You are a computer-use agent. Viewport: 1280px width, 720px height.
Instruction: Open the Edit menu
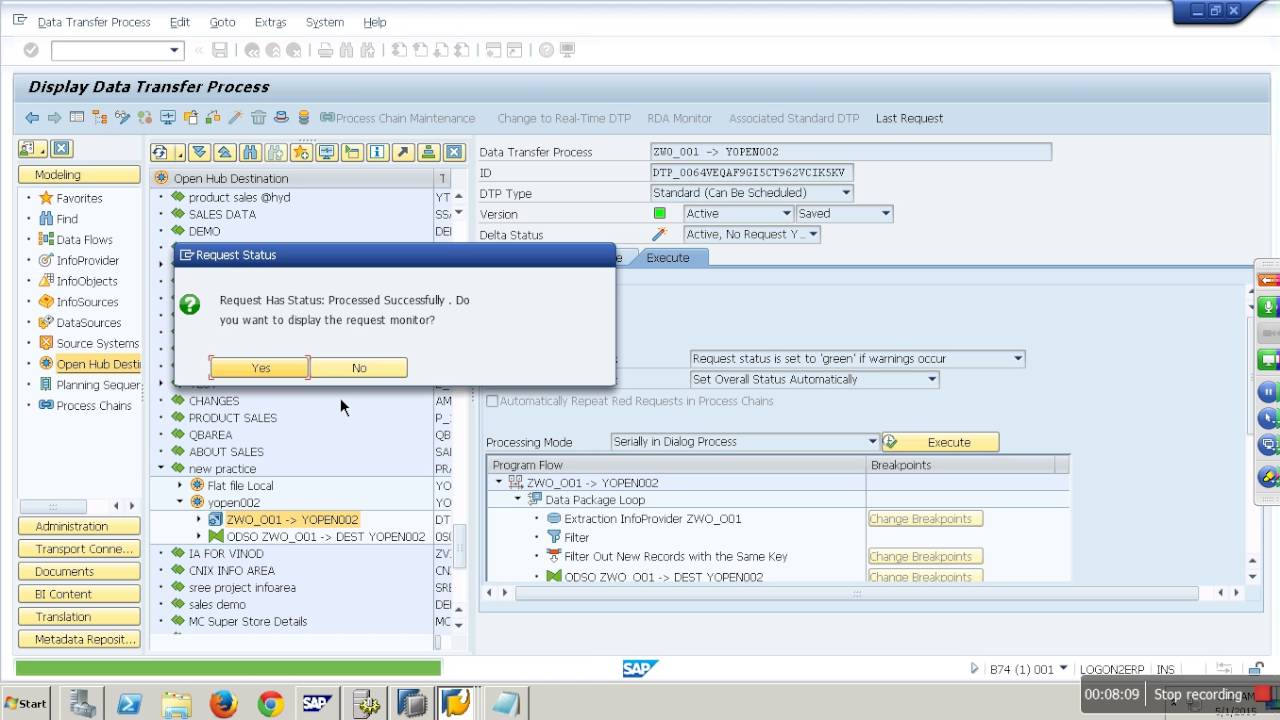tap(180, 22)
